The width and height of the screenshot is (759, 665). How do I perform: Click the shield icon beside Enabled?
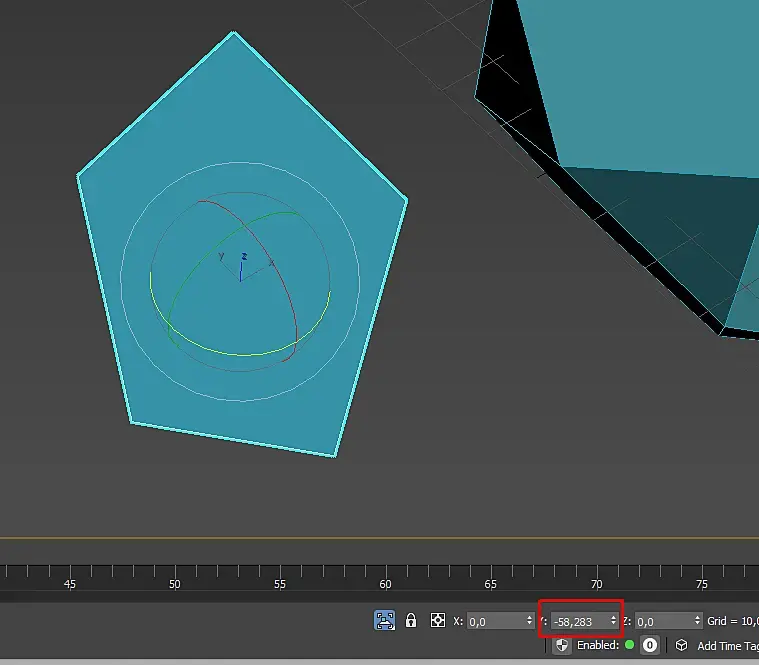[562, 646]
